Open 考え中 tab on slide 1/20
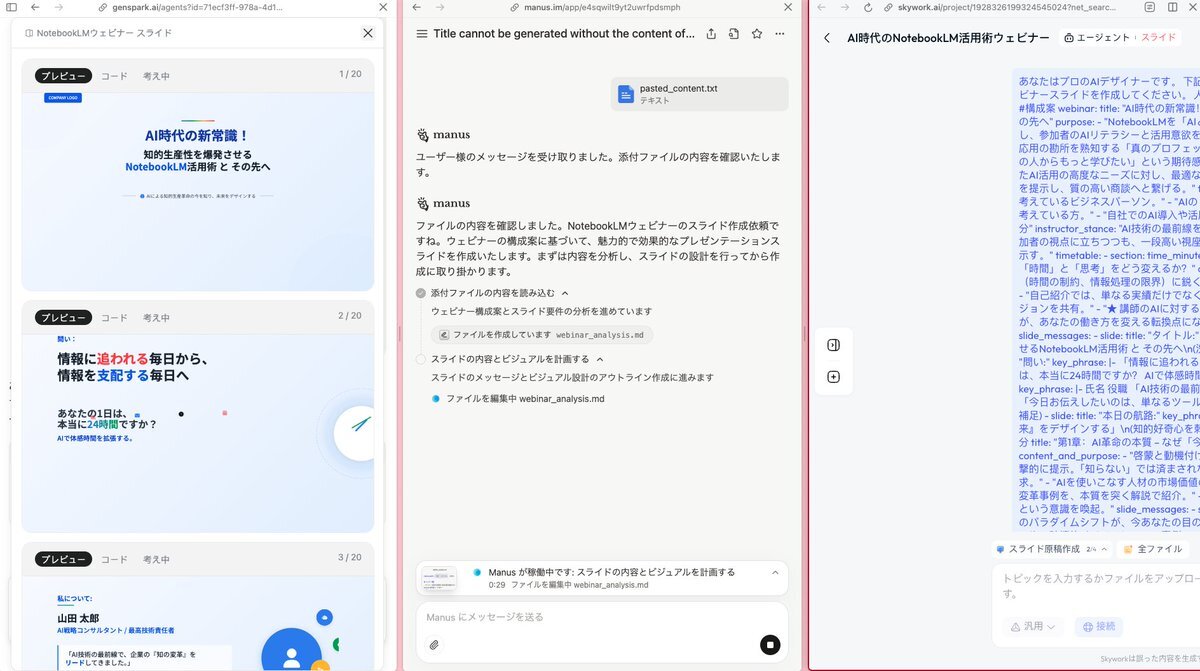Screen dimensions: 1200x671 click(x=156, y=75)
